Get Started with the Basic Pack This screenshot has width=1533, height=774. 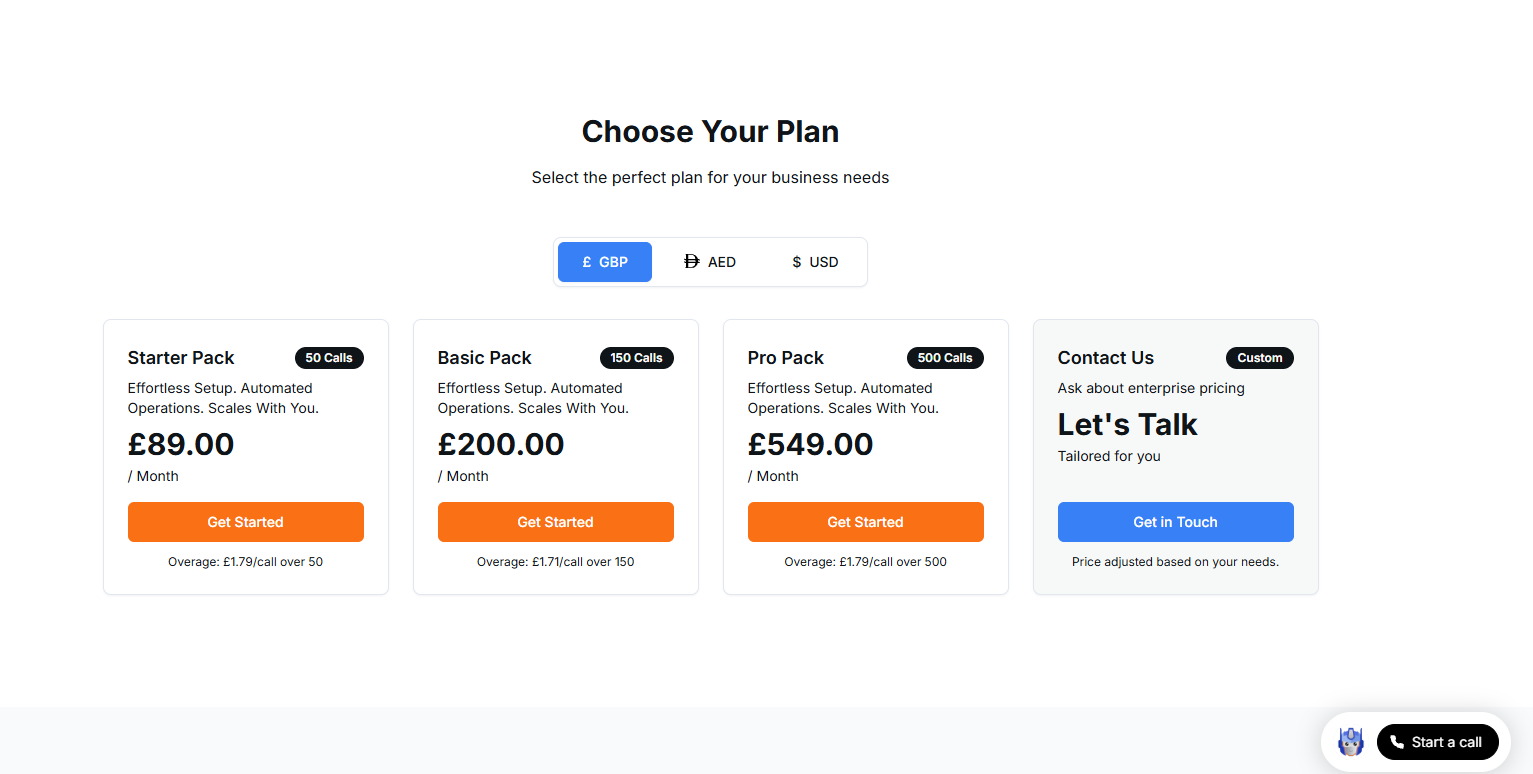[555, 522]
